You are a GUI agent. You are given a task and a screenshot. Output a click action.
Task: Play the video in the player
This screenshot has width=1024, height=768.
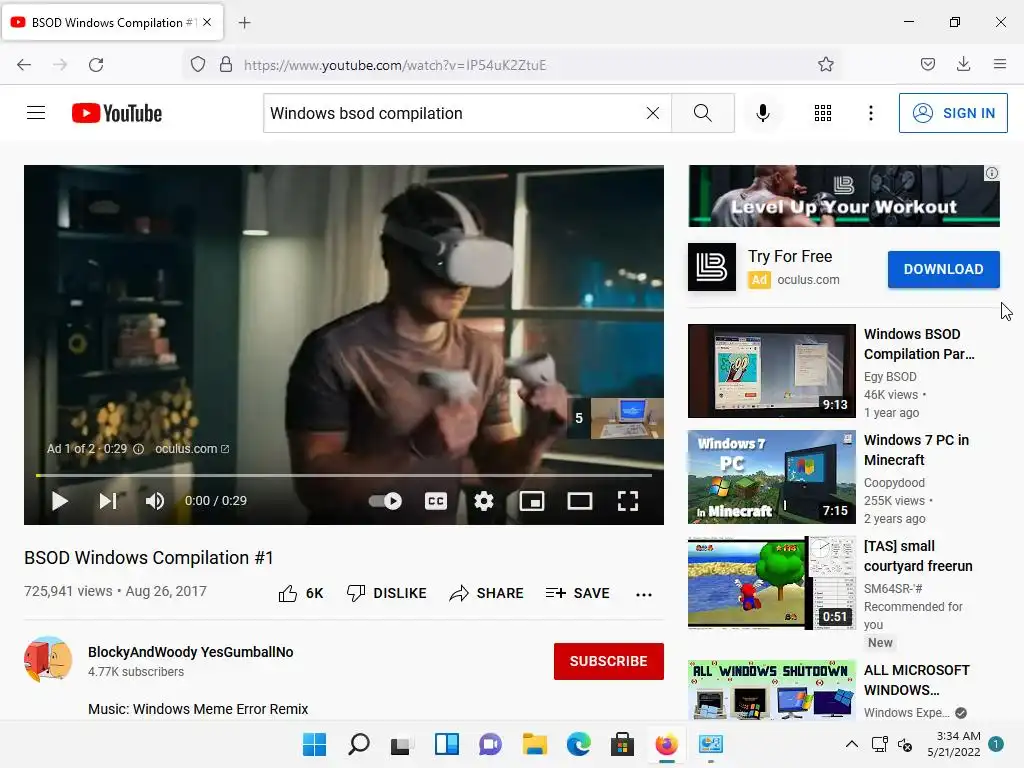coord(59,501)
